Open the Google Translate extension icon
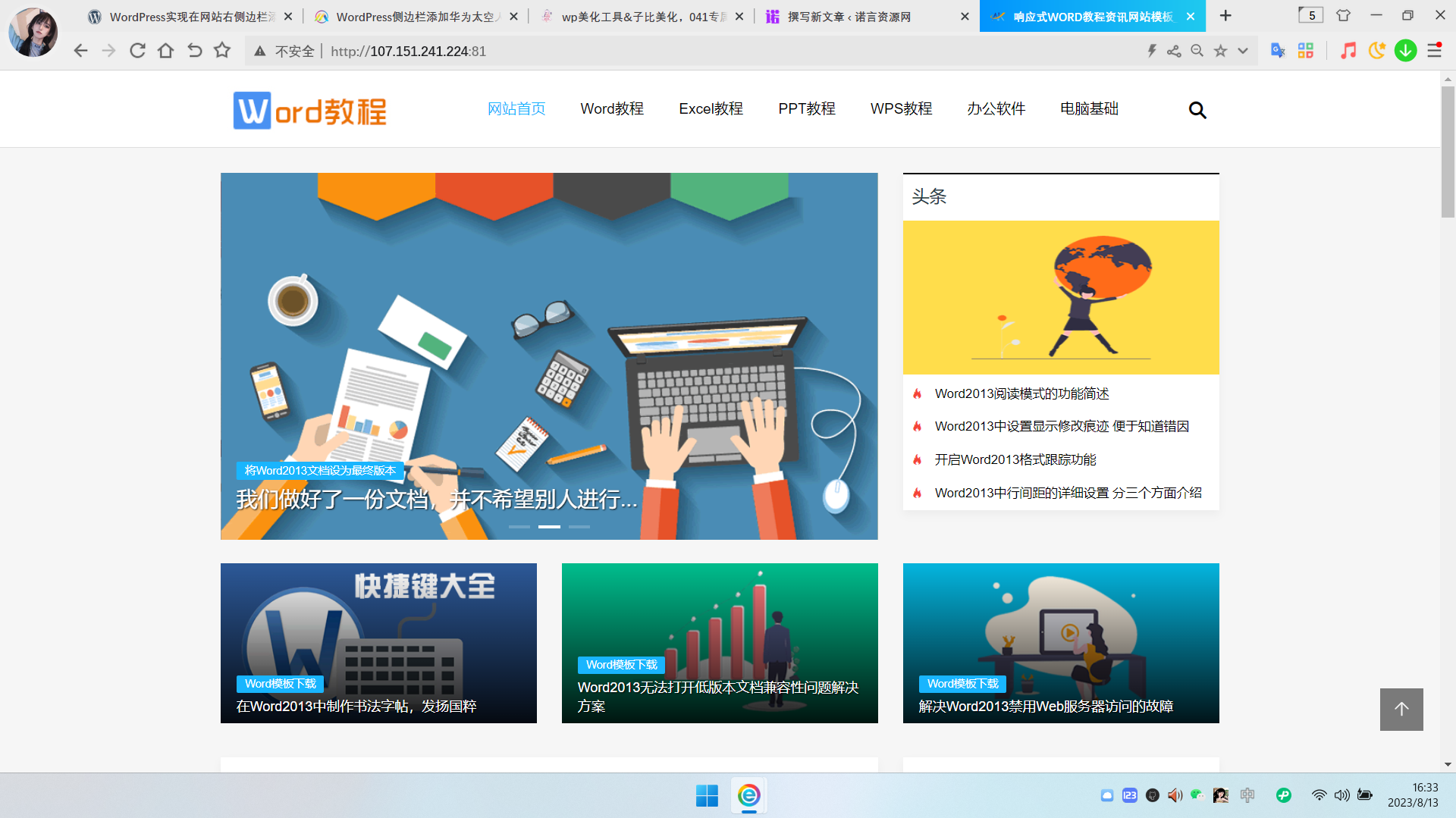The image size is (1456, 818). (1278, 51)
